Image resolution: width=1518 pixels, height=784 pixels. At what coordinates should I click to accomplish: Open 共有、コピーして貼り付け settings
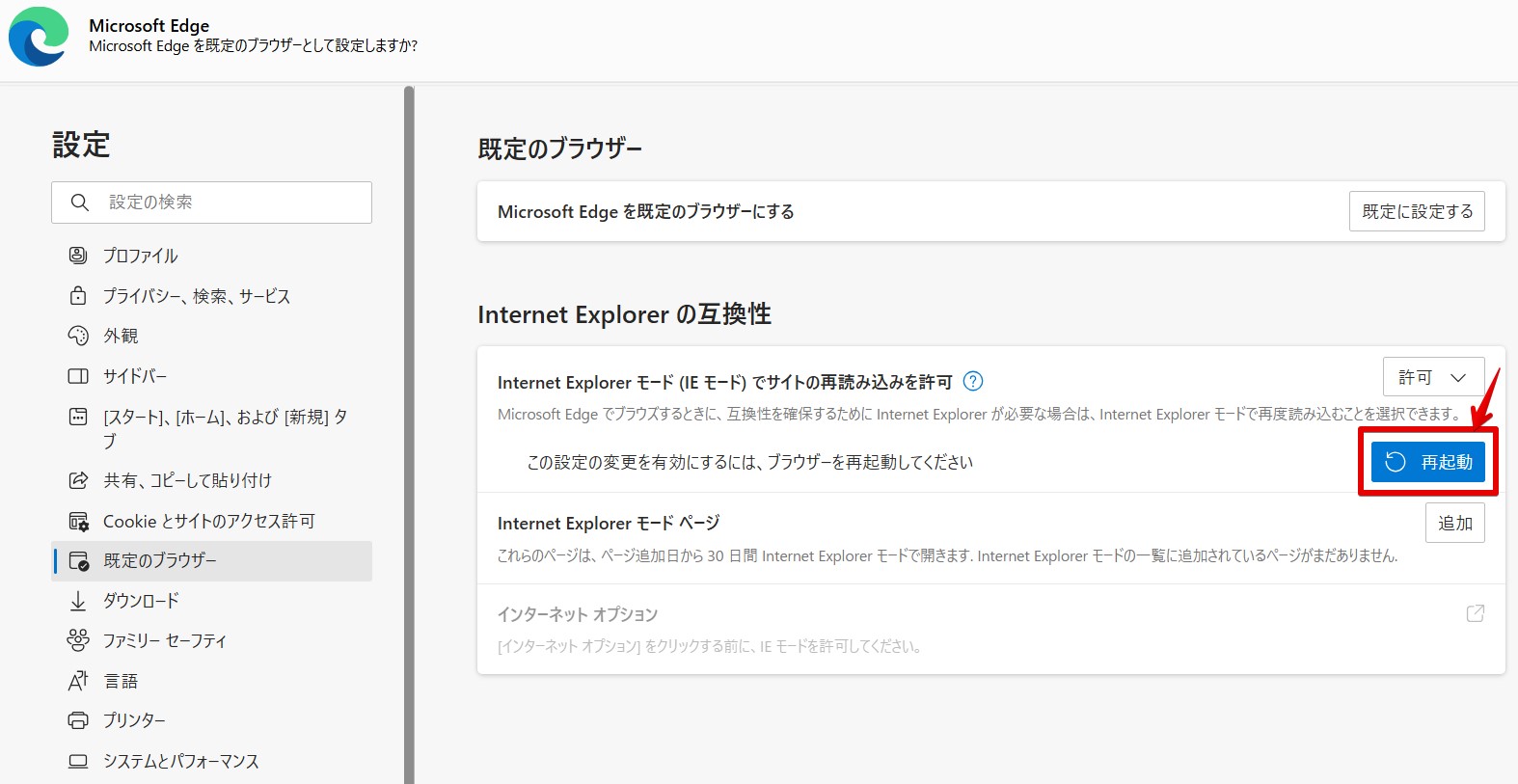pyautogui.click(x=212, y=480)
